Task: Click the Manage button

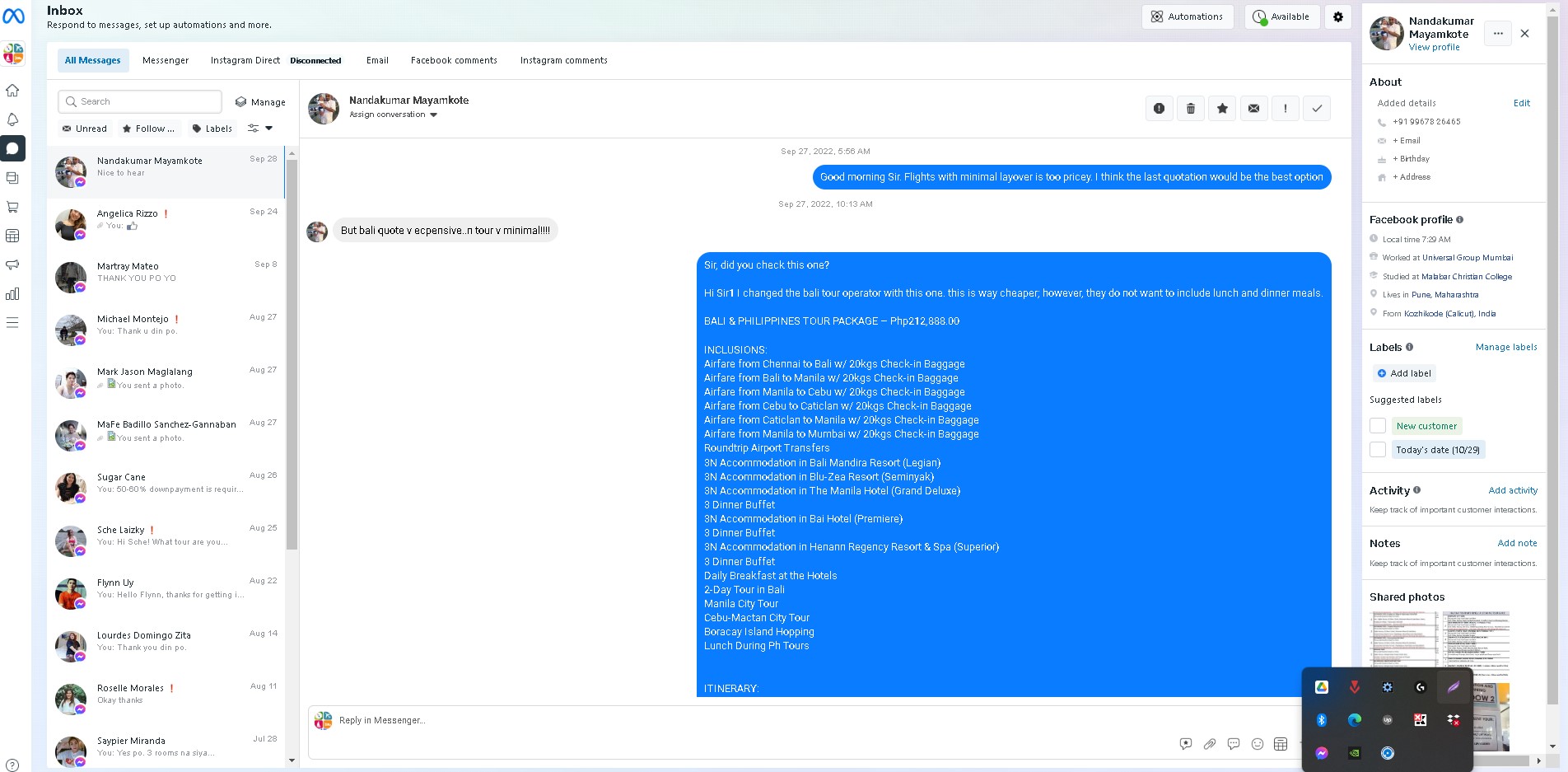Action: [x=260, y=102]
